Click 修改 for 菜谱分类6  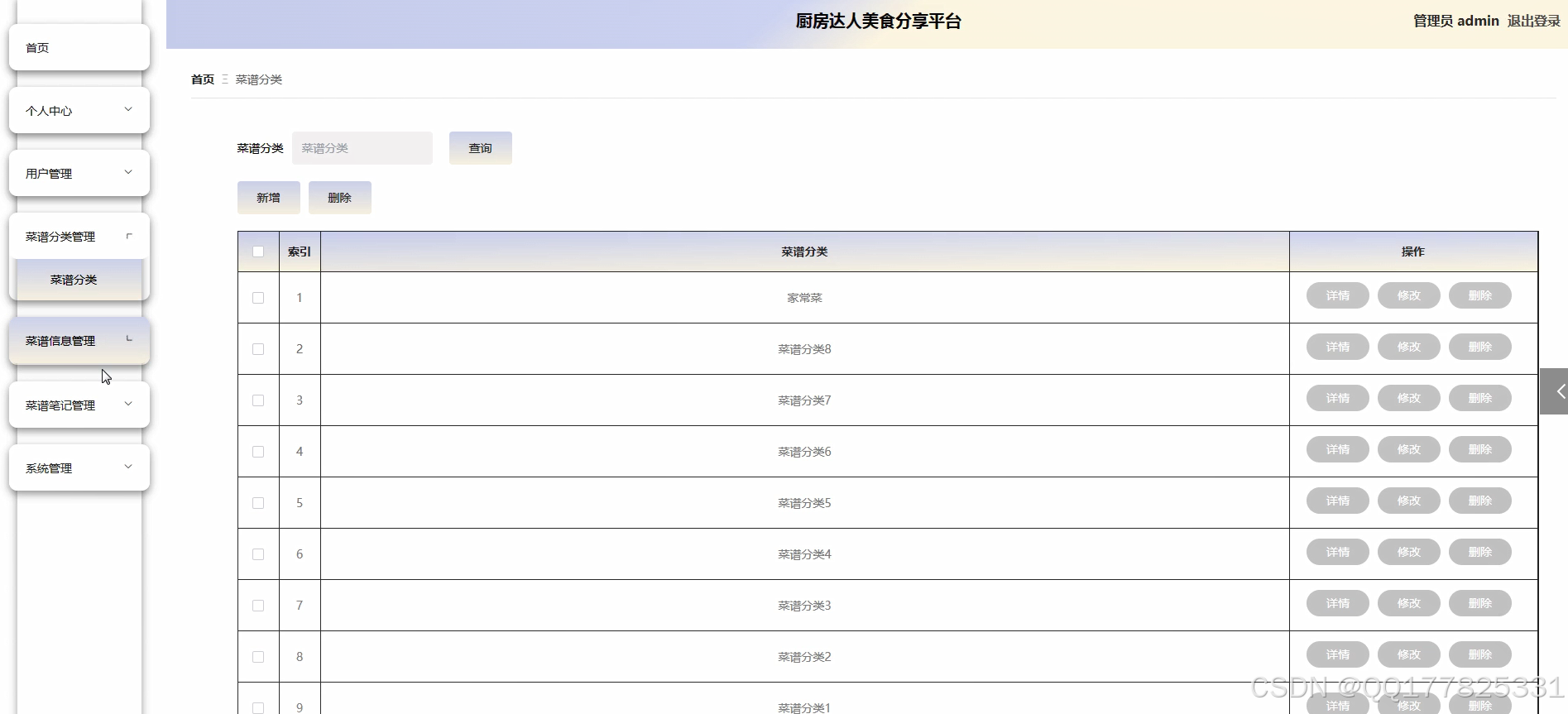click(x=1409, y=449)
